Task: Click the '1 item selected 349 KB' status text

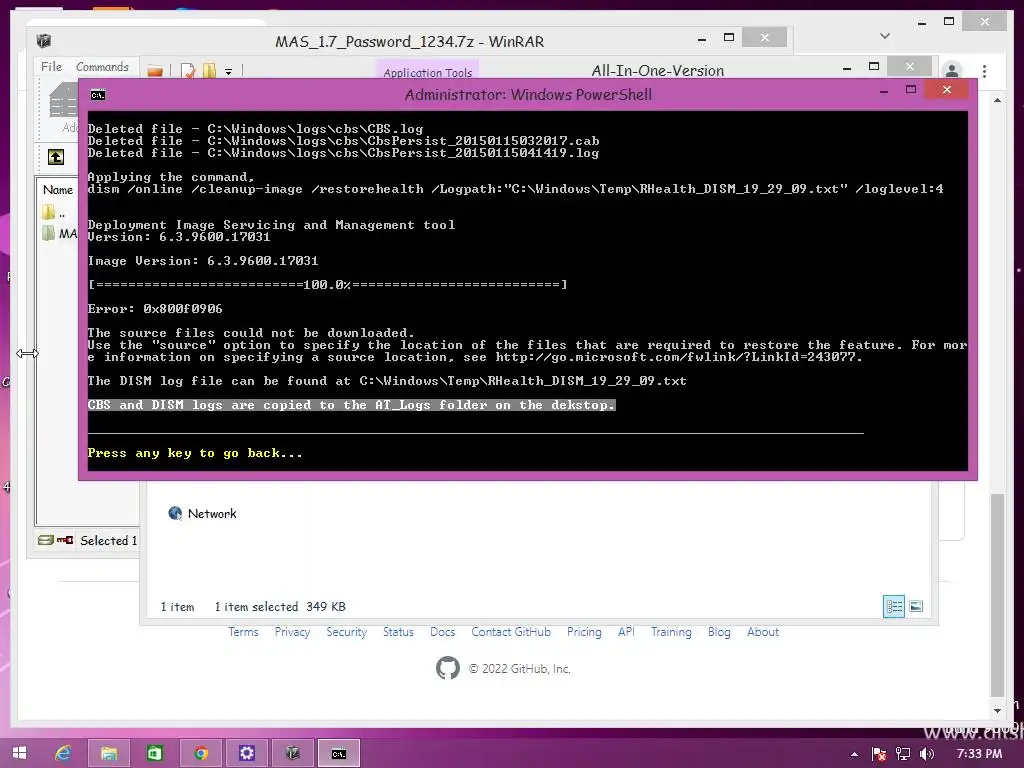Action: 280,606
